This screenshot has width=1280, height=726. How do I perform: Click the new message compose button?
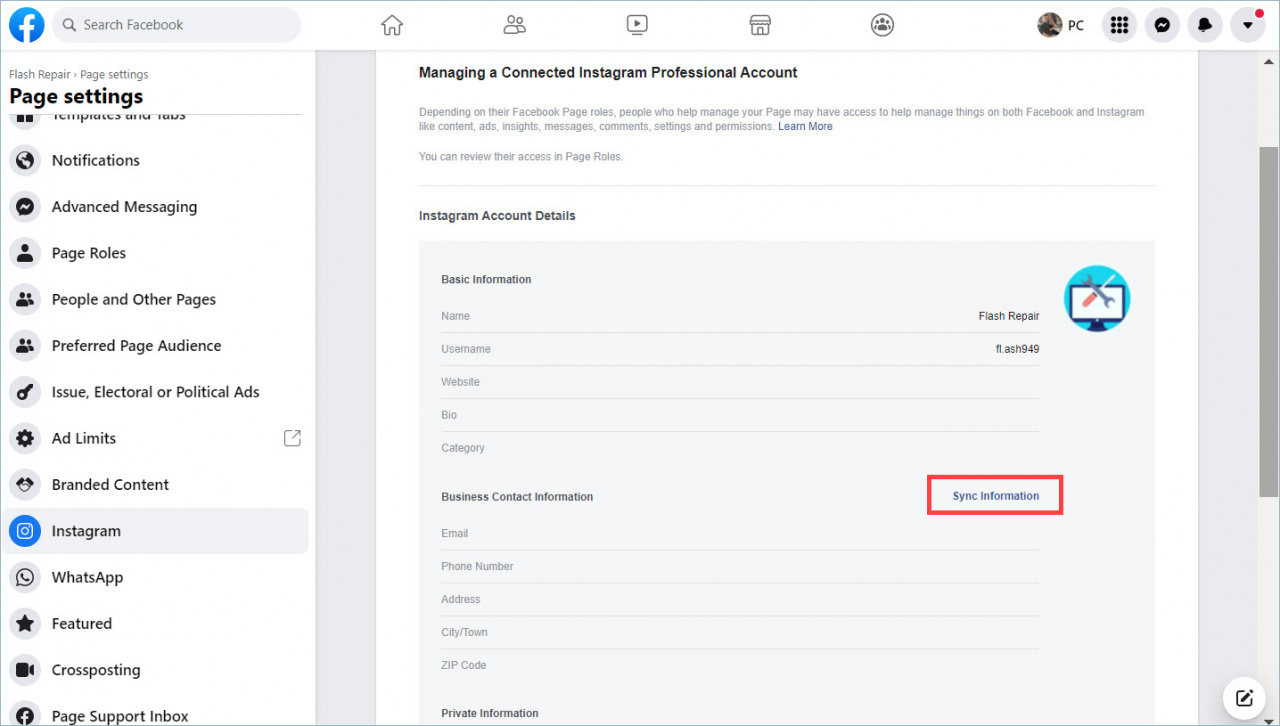[x=1244, y=698]
